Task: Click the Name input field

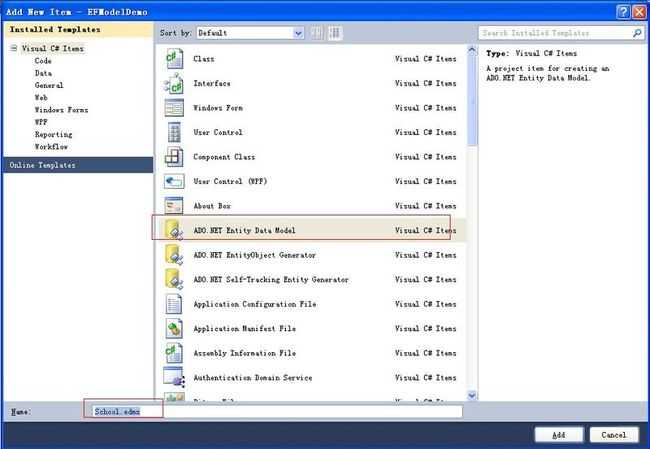Action: click(276, 411)
